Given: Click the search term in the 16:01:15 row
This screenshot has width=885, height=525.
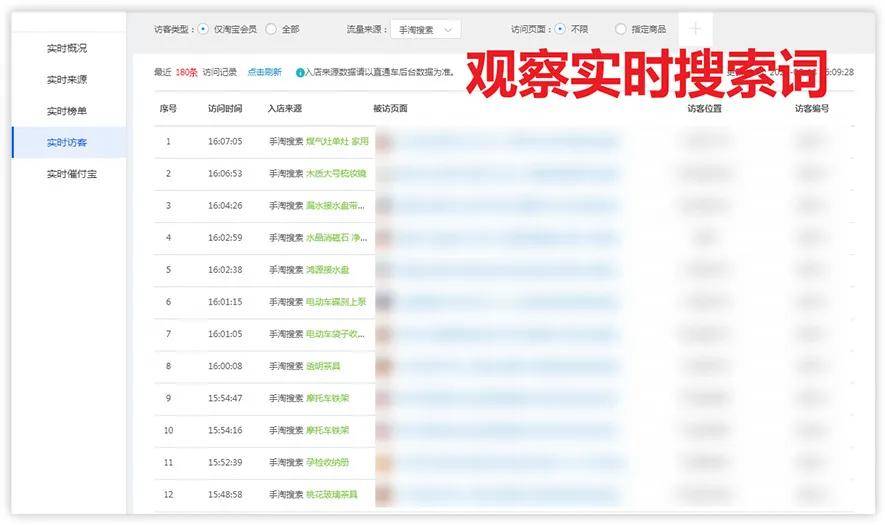Looking at the screenshot, I should tap(336, 302).
